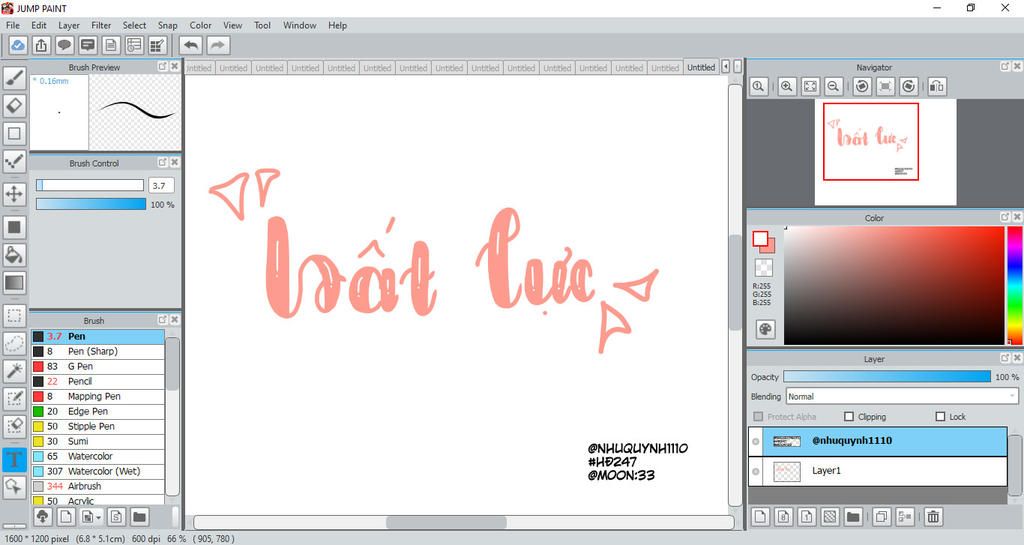Viewport: 1024px width, 545px height.
Task: Pick a hue on the rainbow bar
Action: tap(1015, 285)
